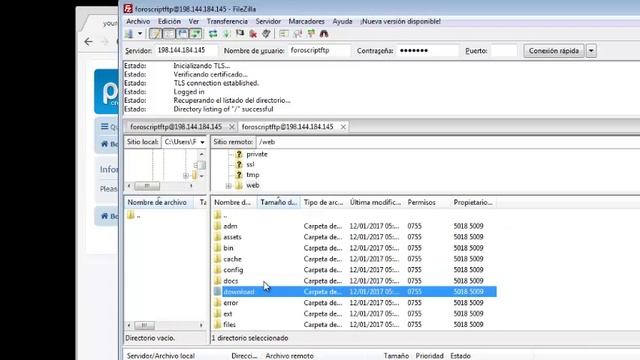This screenshot has width=640, height=360.
Task: Click the Nombre de usuario field
Action: pyautogui.click(x=319, y=51)
